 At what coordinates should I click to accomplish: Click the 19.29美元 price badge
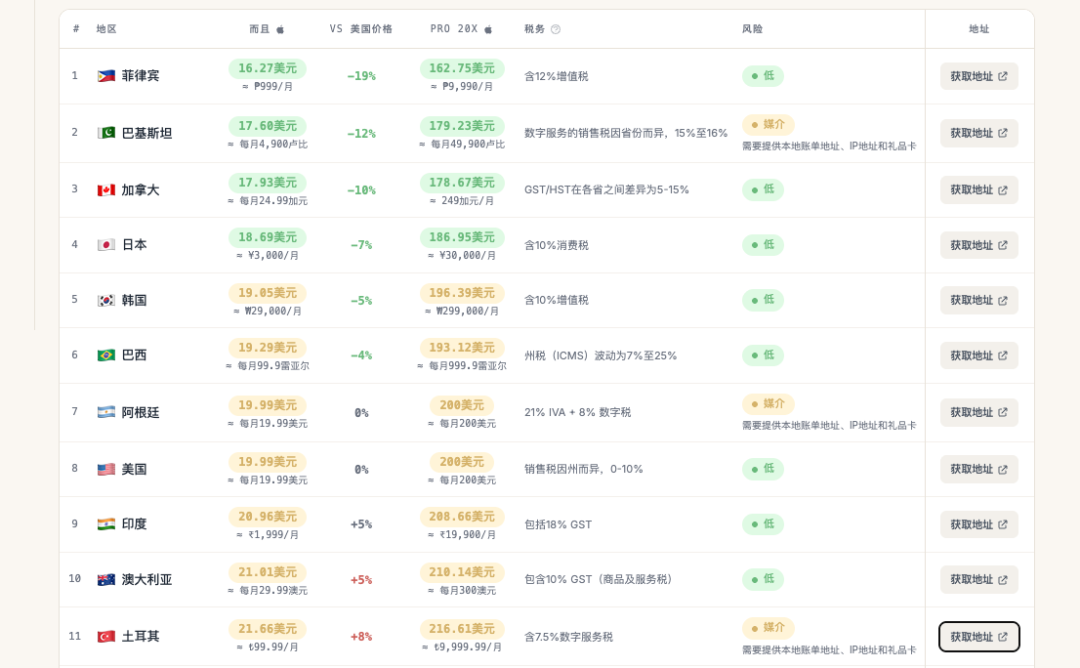[x=267, y=348]
